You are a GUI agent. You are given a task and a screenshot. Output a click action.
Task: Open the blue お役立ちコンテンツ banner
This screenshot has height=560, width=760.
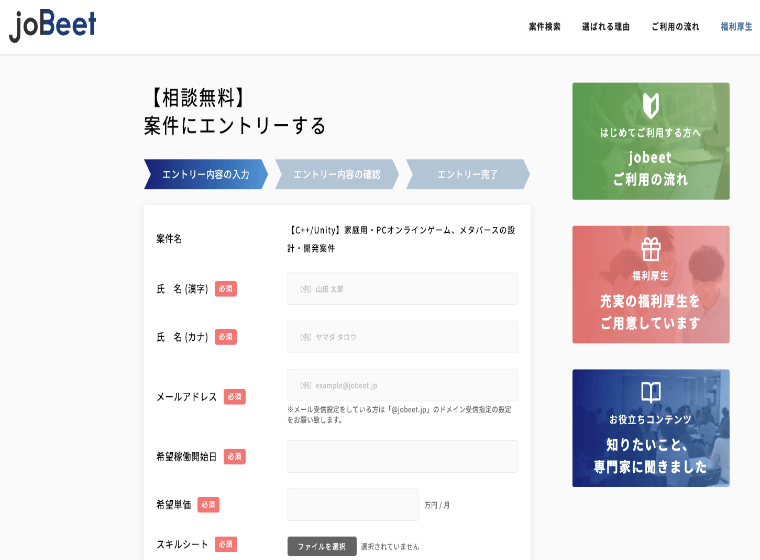651,428
